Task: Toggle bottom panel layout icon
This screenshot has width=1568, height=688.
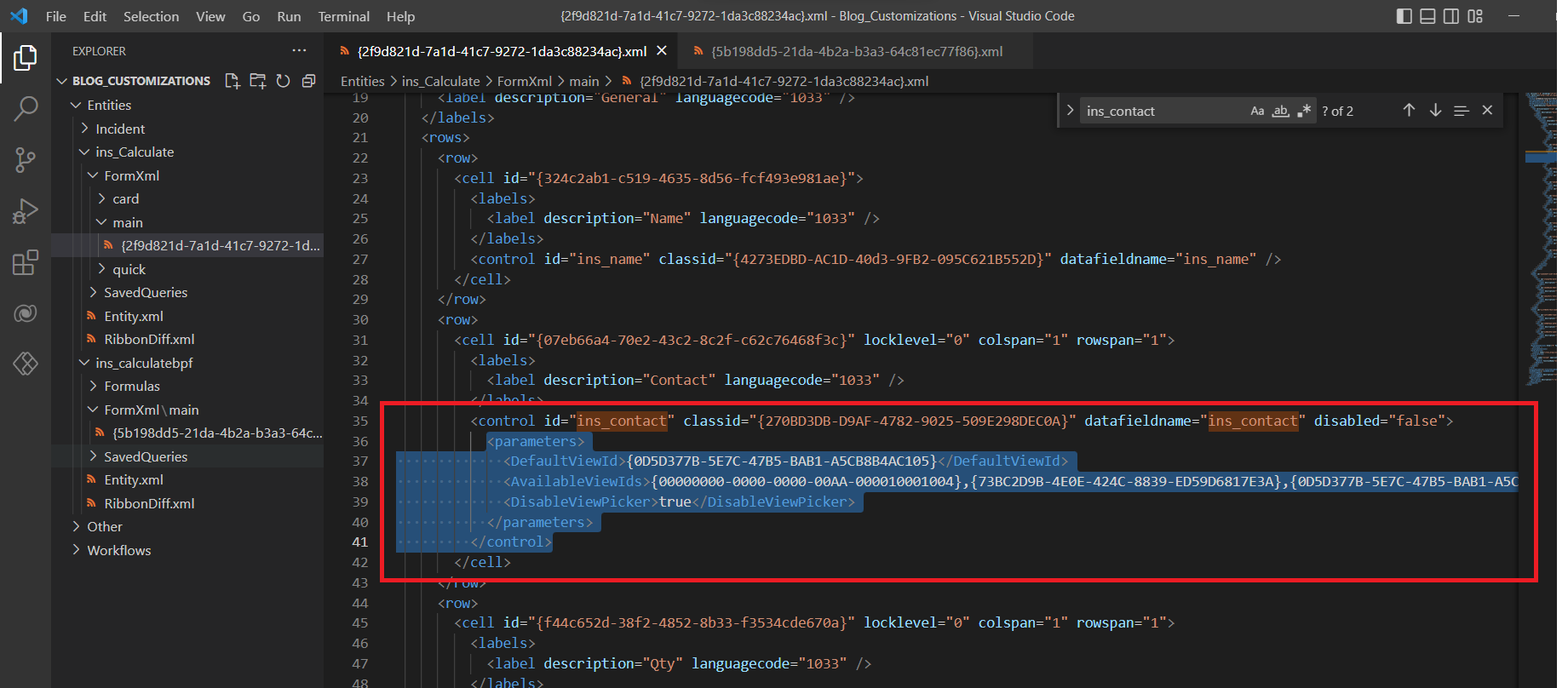Action: [x=1427, y=16]
